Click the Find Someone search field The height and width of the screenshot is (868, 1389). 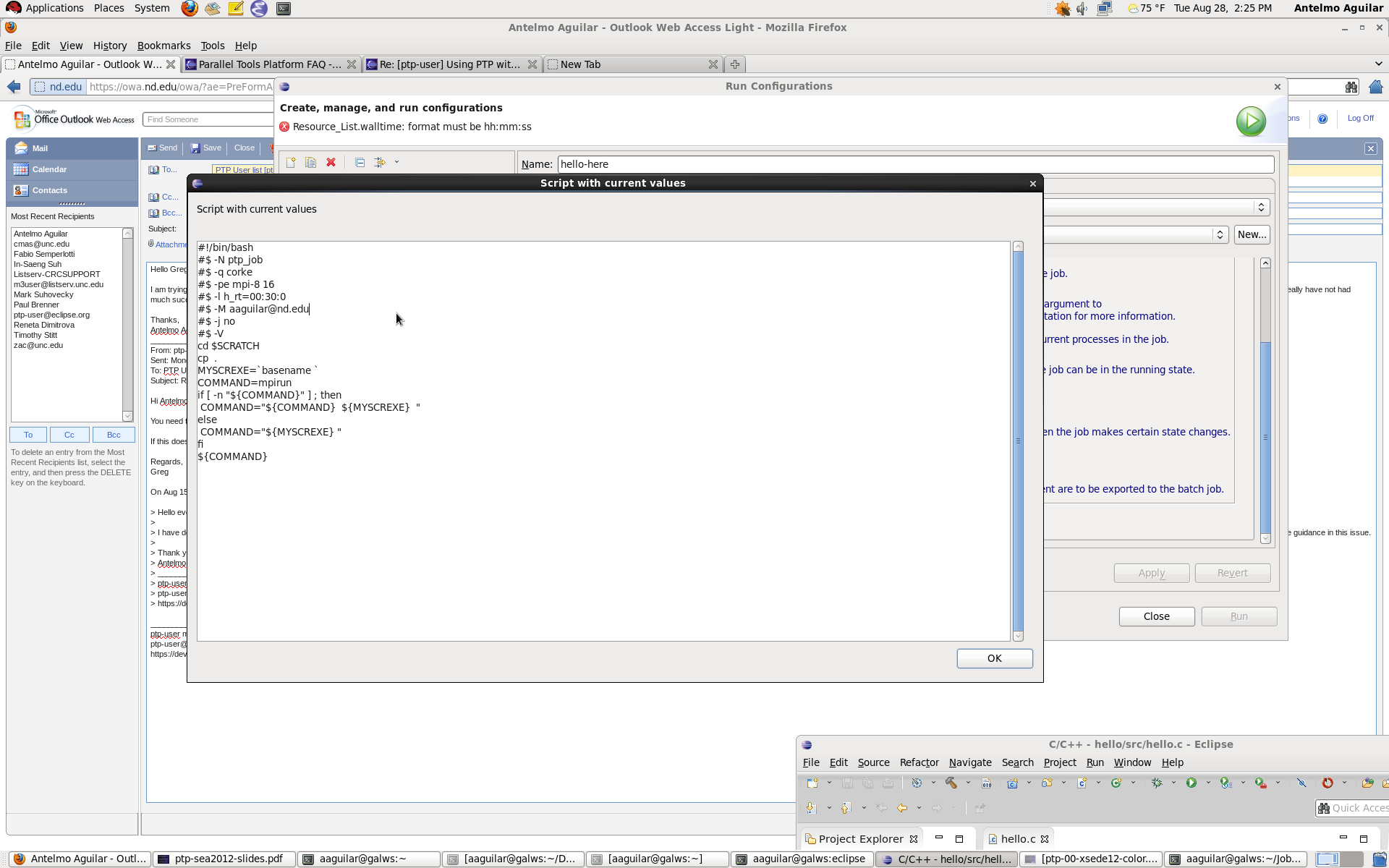pyautogui.click(x=208, y=119)
